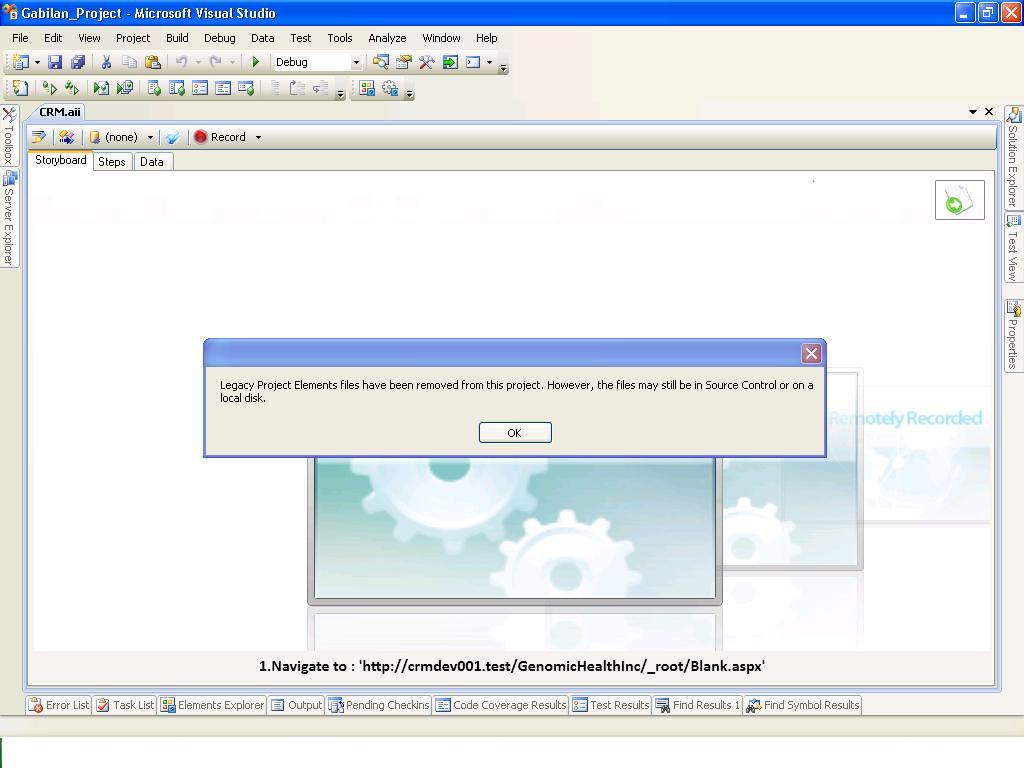The width and height of the screenshot is (1024, 768).
Task: Open the Project menu
Action: pos(133,38)
